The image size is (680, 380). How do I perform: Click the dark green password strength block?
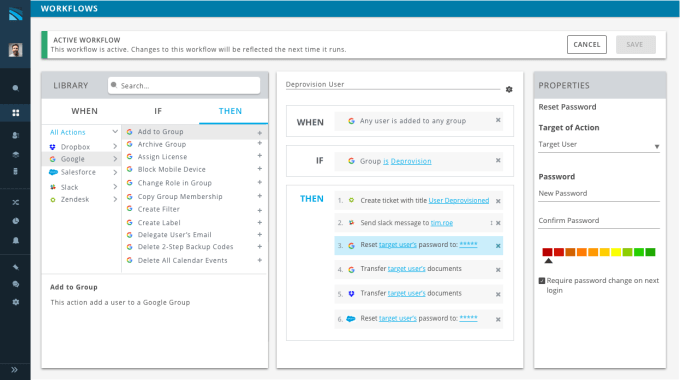pyautogui.click(x=650, y=252)
